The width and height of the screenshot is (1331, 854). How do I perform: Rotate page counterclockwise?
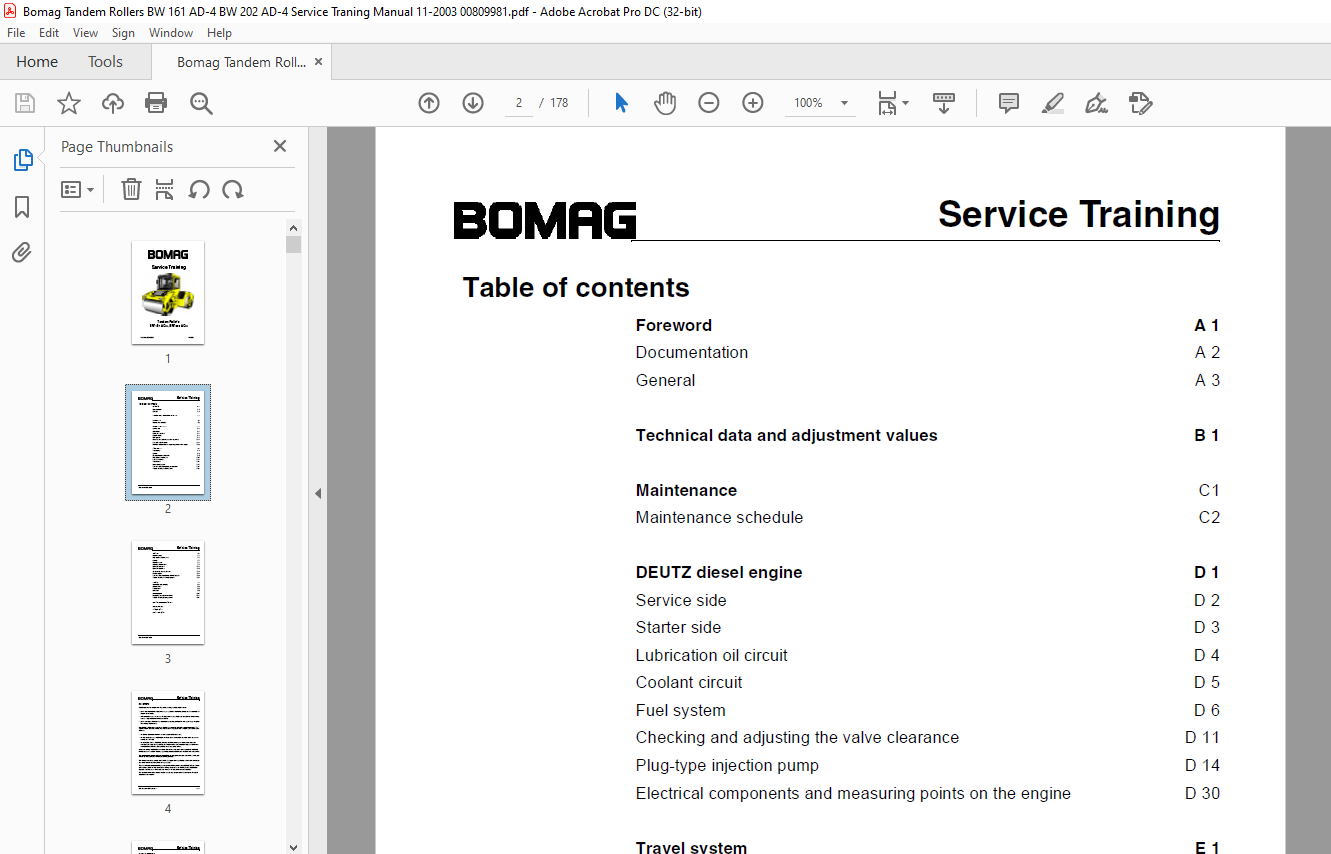[x=199, y=189]
